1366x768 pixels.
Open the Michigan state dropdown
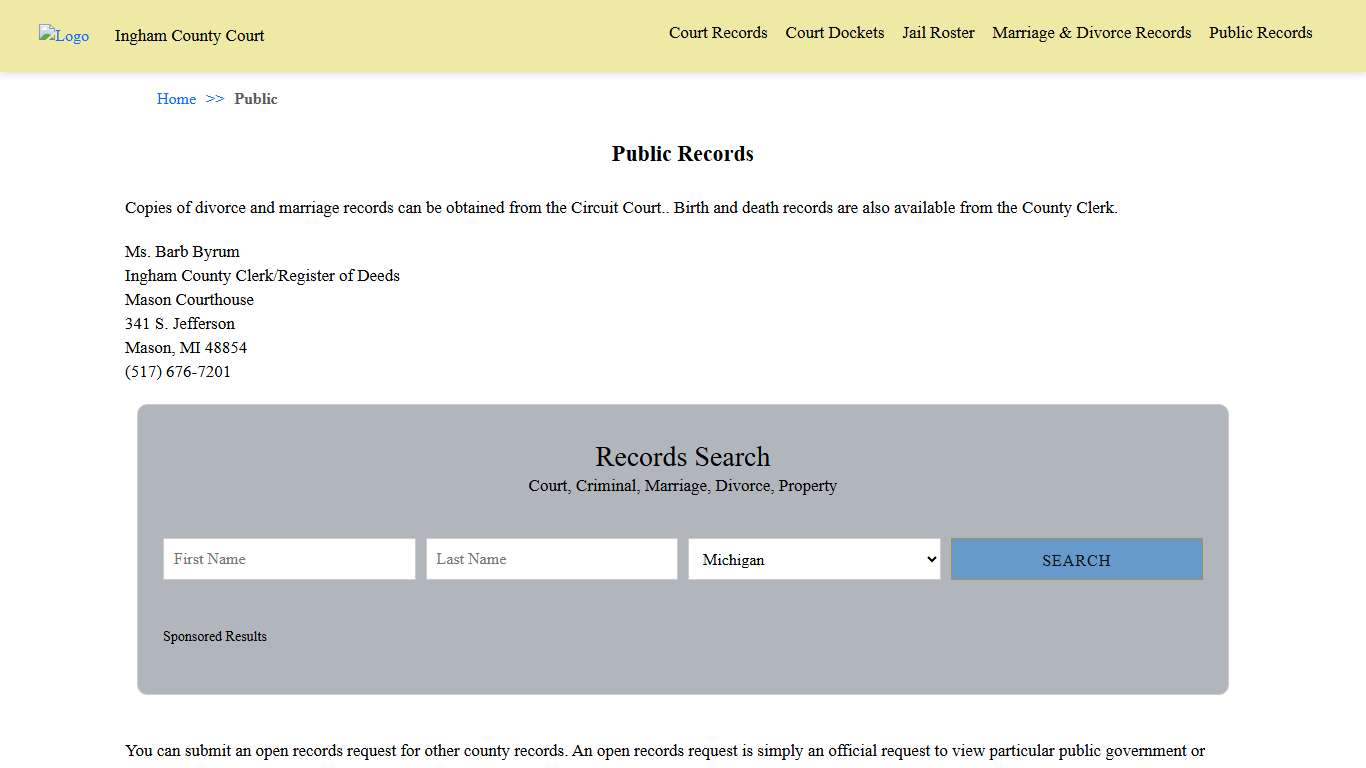813,559
